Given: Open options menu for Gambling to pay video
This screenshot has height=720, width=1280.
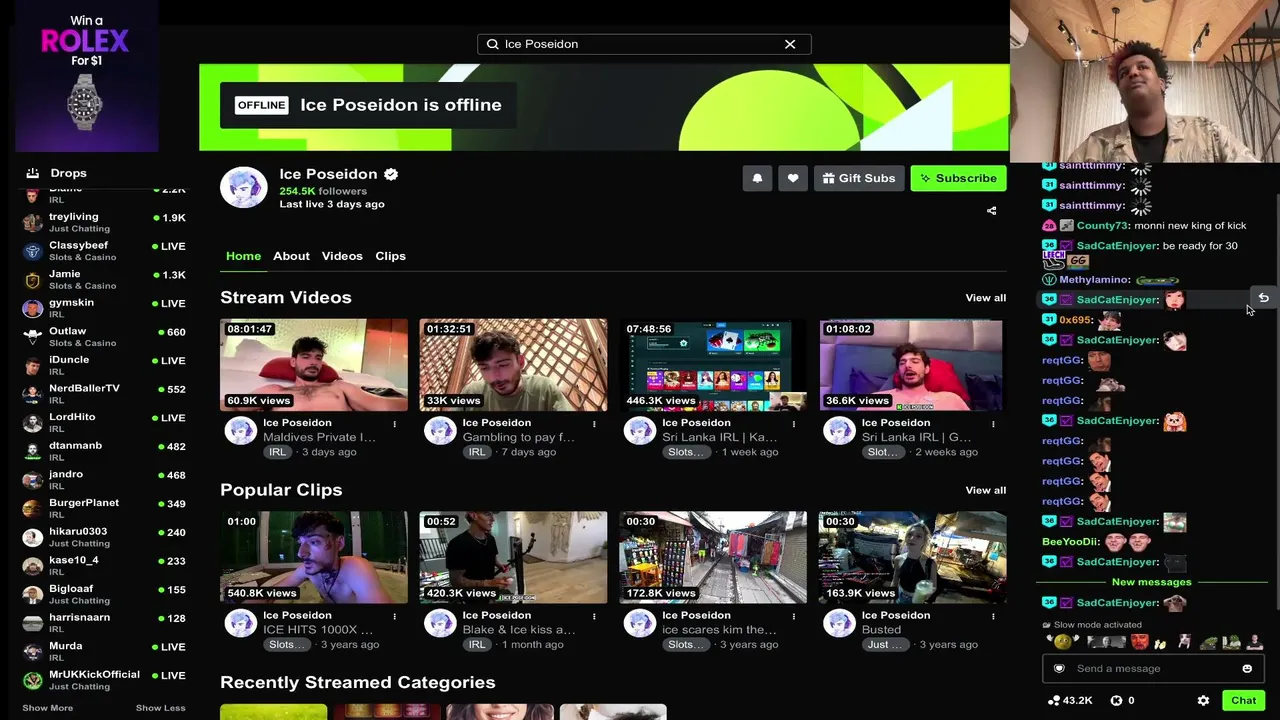Looking at the screenshot, I should click(x=594, y=424).
